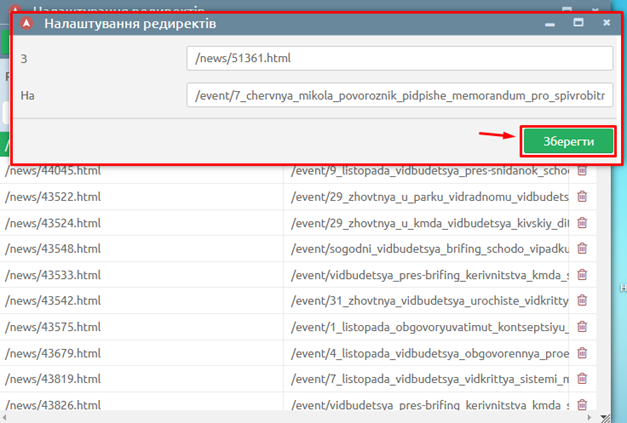Delete the redirect row for /news/44045.html
The width and height of the screenshot is (627, 423).
click(x=582, y=171)
